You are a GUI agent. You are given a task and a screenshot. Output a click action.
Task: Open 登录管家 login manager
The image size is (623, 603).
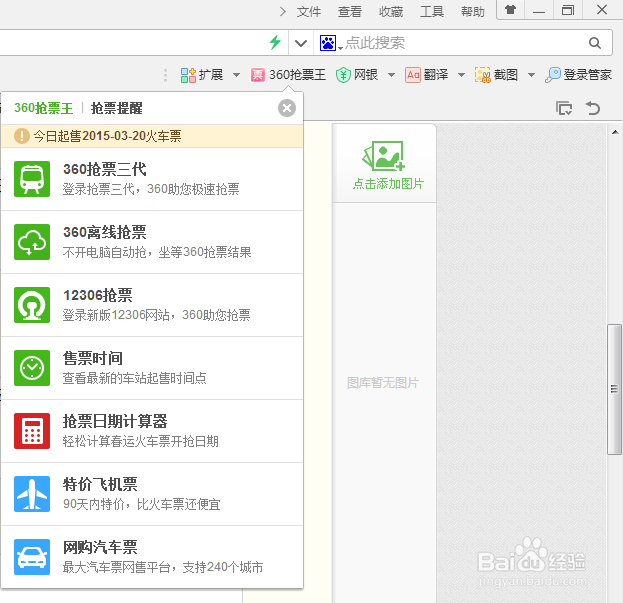point(578,75)
